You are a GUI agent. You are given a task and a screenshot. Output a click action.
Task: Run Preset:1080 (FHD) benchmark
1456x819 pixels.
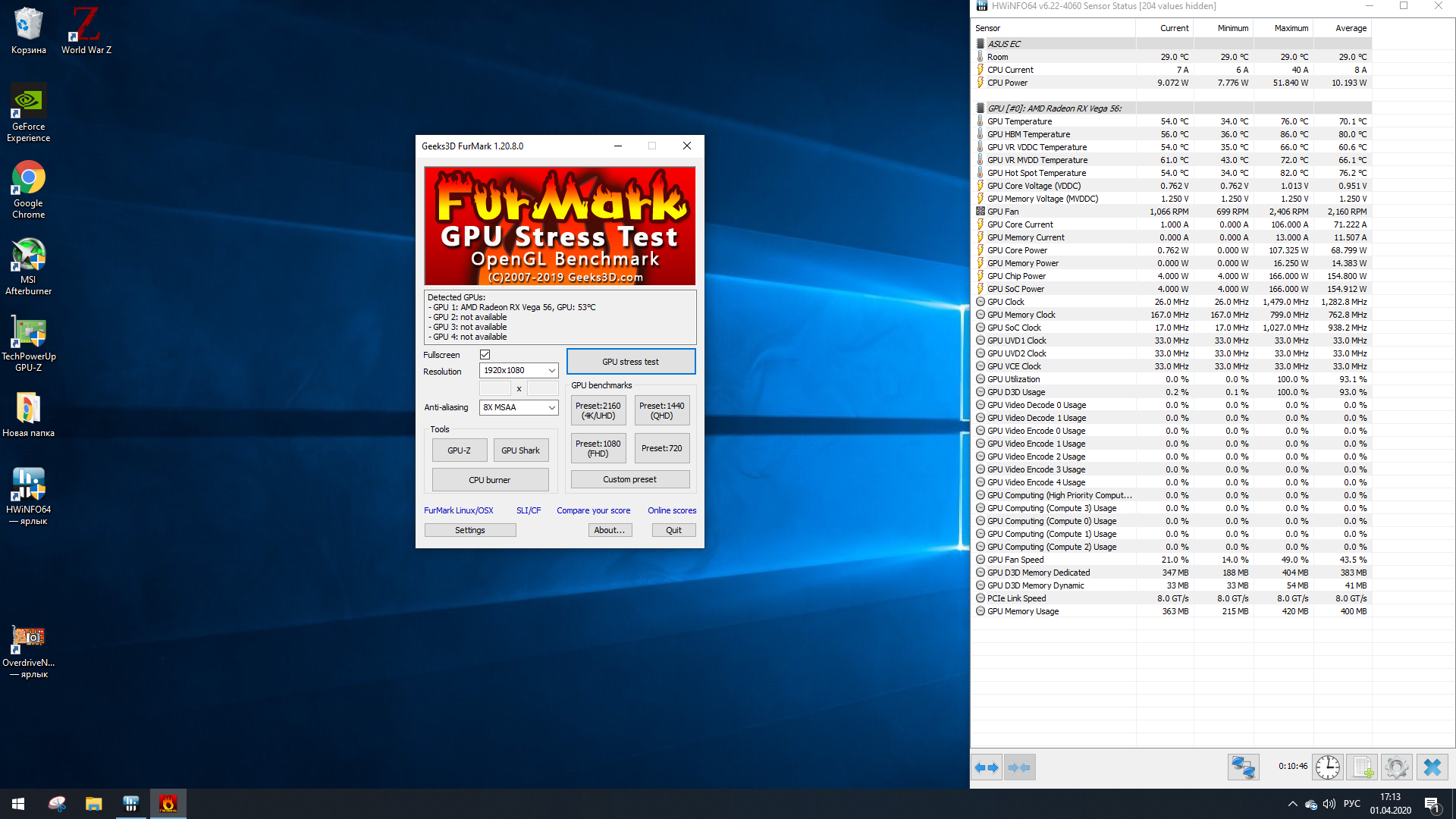(598, 448)
